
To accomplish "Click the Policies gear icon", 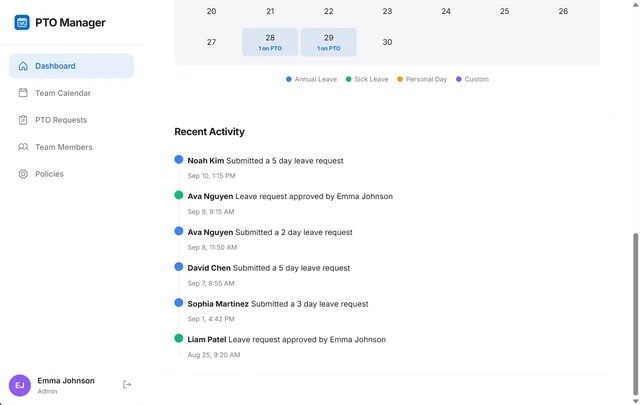I will [x=23, y=174].
